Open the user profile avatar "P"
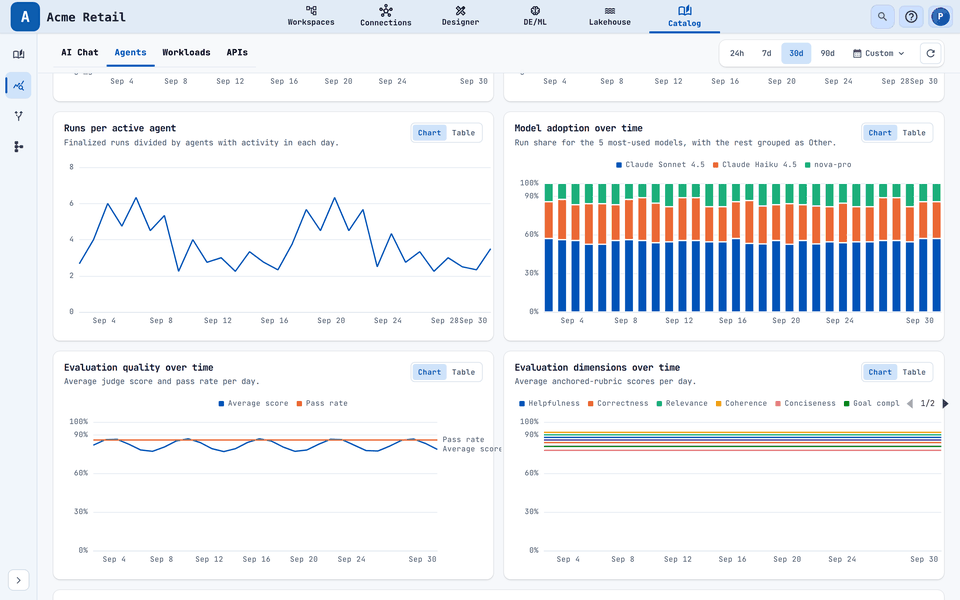Image resolution: width=960 pixels, height=600 pixels. (x=940, y=17)
